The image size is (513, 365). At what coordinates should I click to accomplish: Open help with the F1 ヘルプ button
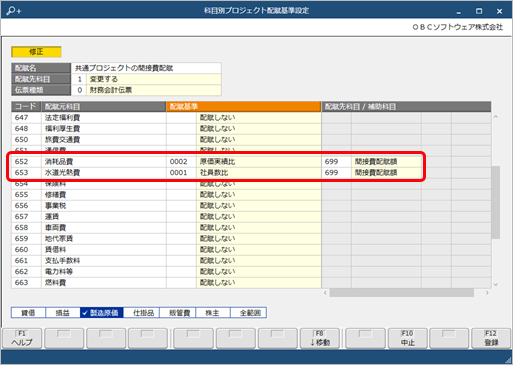22,338
